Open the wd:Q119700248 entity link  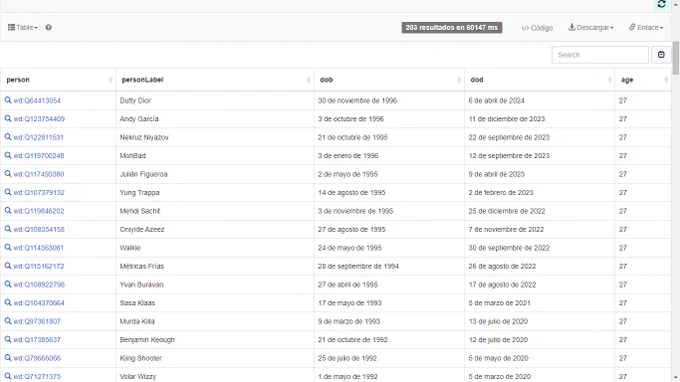coord(39,156)
